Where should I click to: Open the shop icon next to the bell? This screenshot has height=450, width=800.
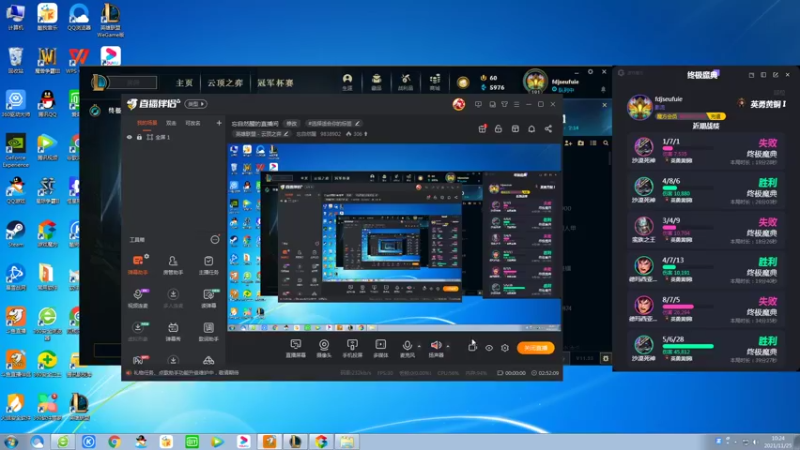coord(515,129)
